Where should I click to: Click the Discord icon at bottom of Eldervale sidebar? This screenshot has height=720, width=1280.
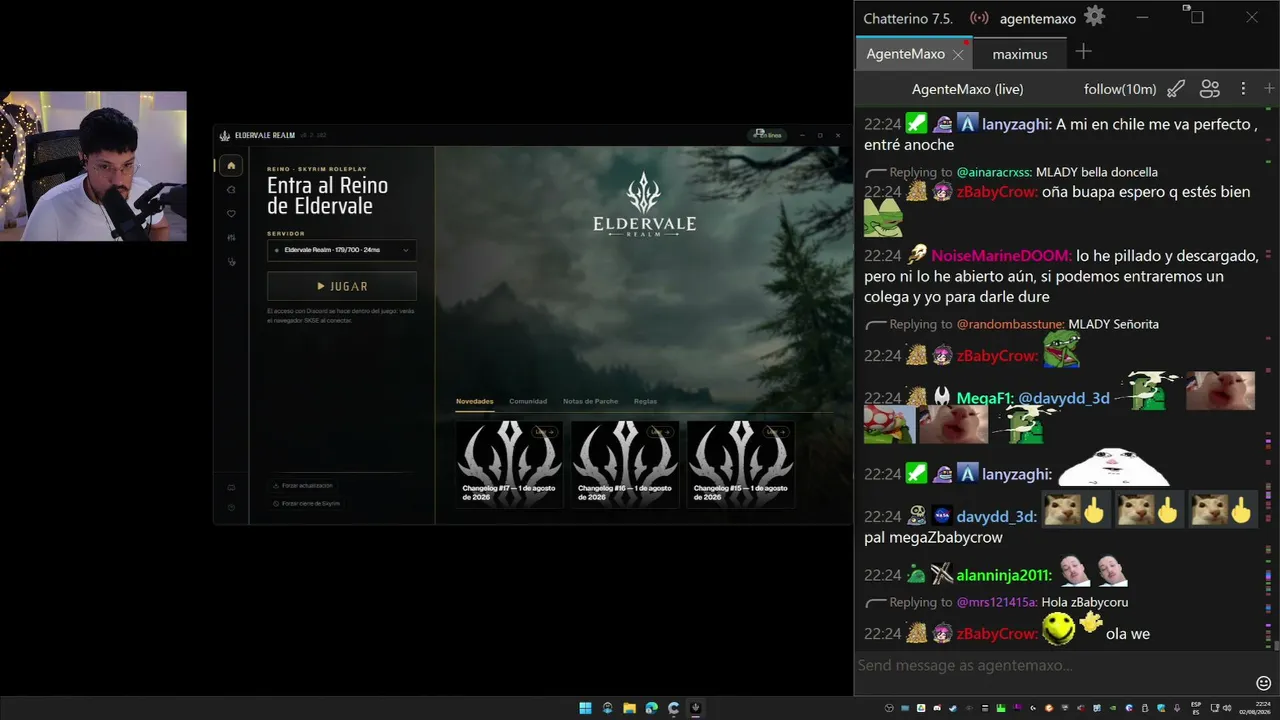231,488
